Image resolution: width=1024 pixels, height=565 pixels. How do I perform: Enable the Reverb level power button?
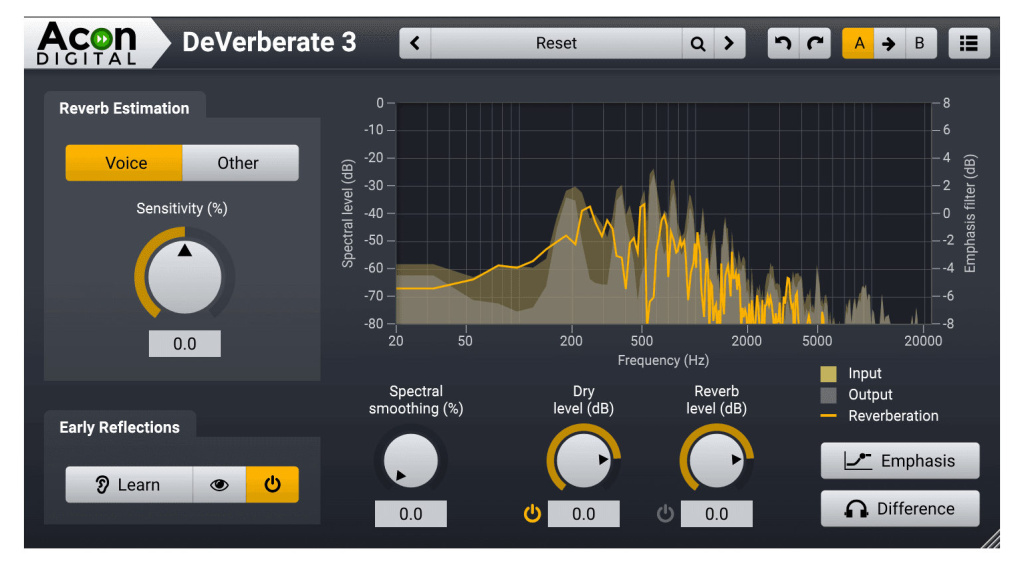pyautogui.click(x=665, y=514)
